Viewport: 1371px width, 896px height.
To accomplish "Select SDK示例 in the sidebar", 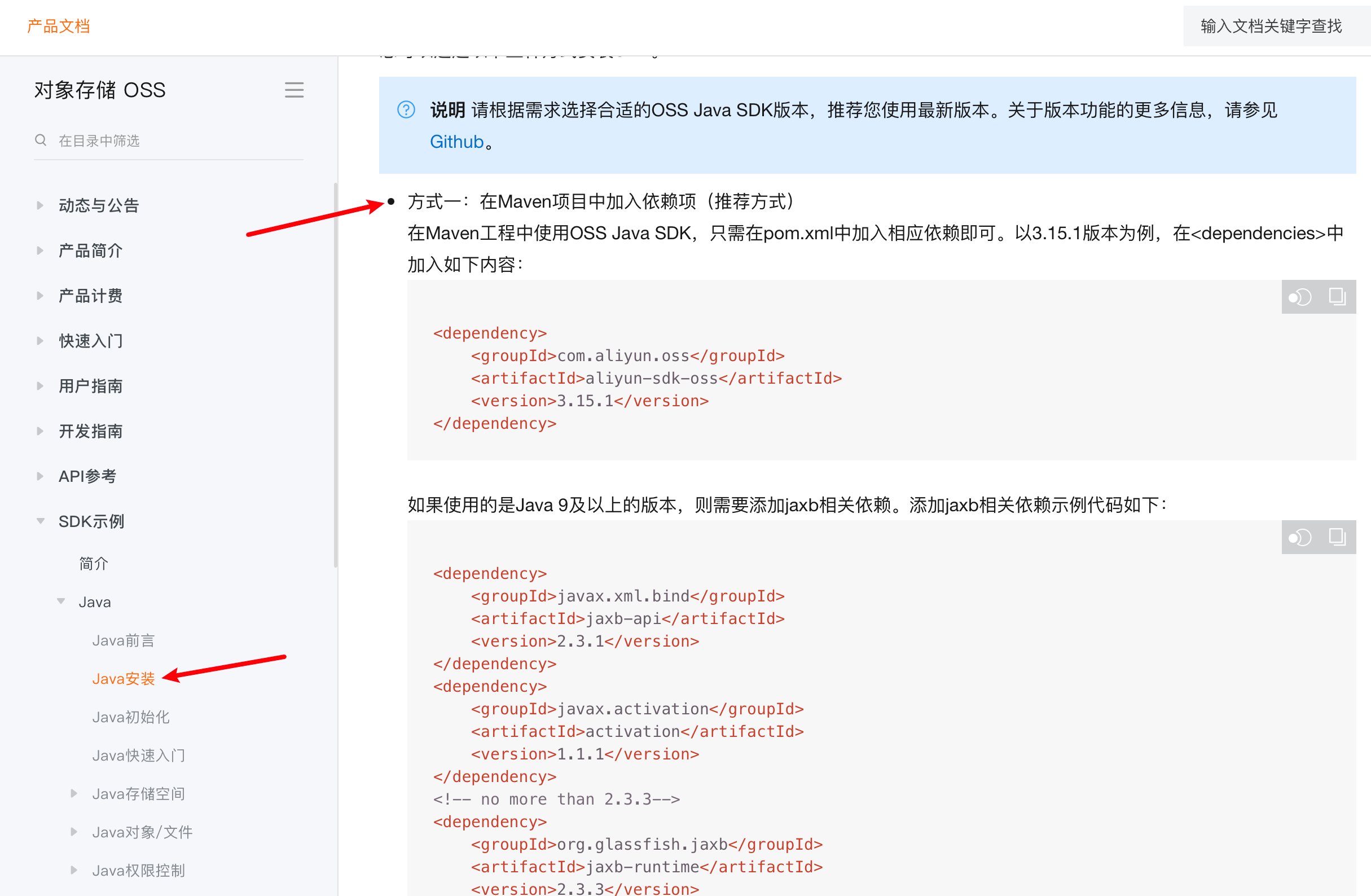I will click(x=91, y=521).
